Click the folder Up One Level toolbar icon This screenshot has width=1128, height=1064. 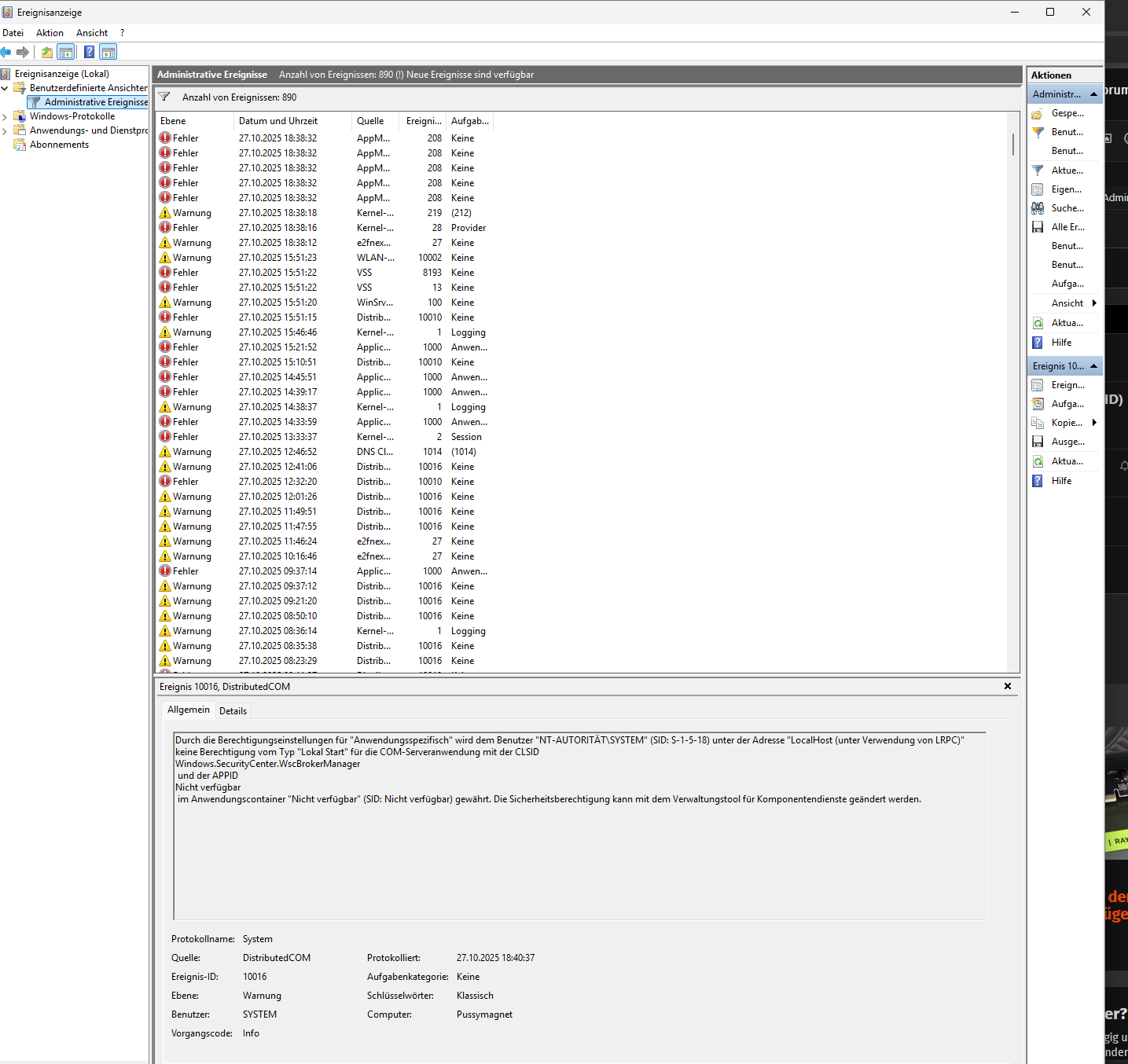coord(47,53)
